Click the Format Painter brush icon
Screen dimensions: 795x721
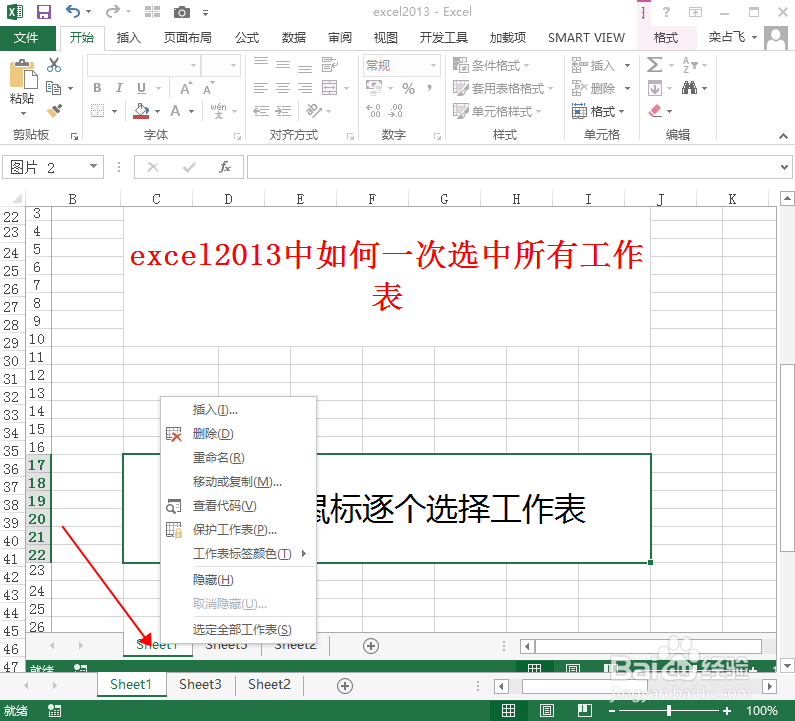click(54, 110)
